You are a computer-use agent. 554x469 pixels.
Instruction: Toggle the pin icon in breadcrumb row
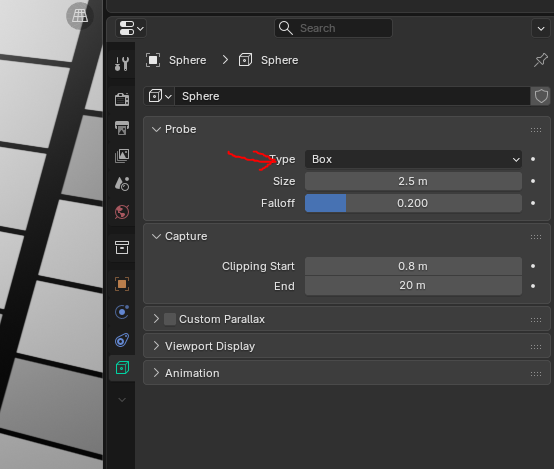click(x=541, y=60)
